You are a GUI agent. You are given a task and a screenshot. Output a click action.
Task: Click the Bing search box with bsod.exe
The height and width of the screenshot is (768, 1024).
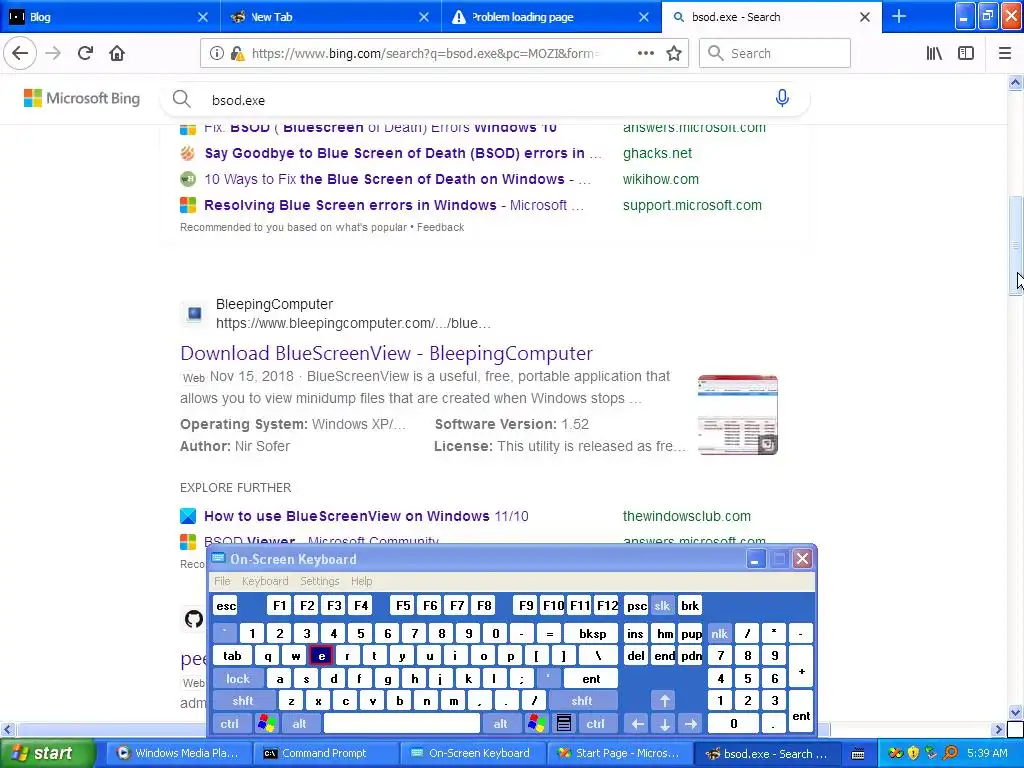483,100
